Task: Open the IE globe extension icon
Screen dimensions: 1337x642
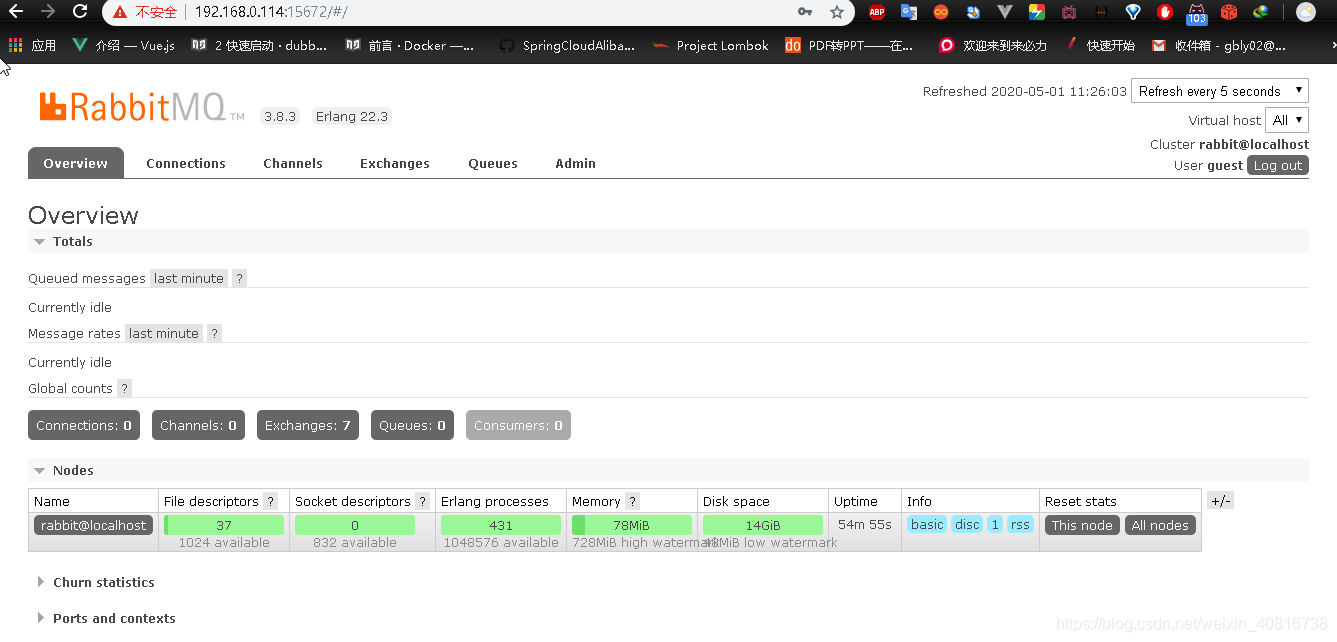Action: (1261, 12)
